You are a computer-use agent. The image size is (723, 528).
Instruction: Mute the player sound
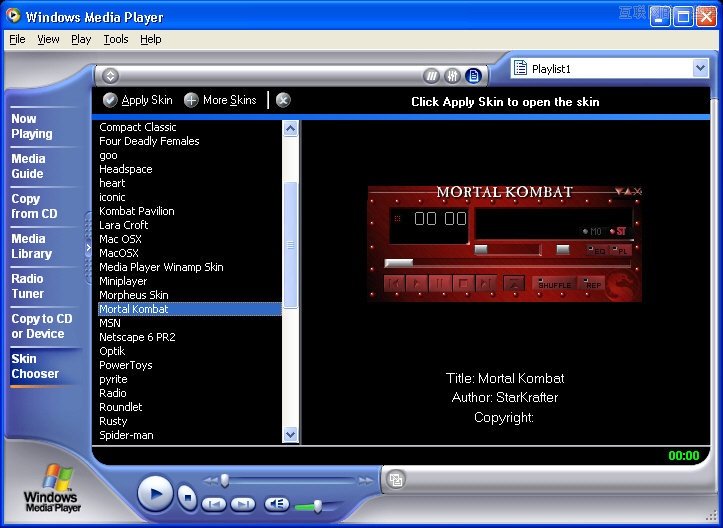tap(277, 504)
